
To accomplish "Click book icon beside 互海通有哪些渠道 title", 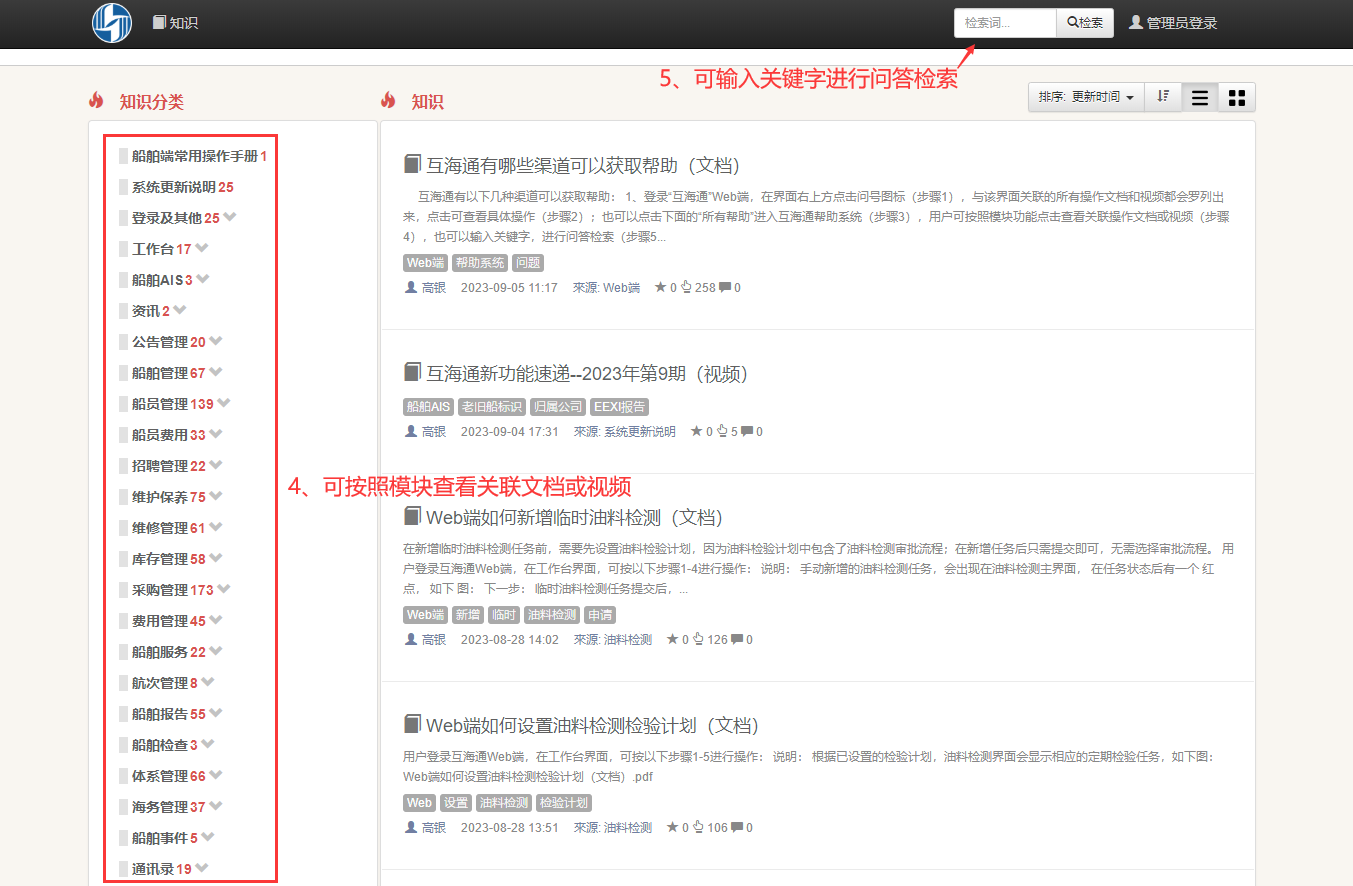I will click(412, 165).
